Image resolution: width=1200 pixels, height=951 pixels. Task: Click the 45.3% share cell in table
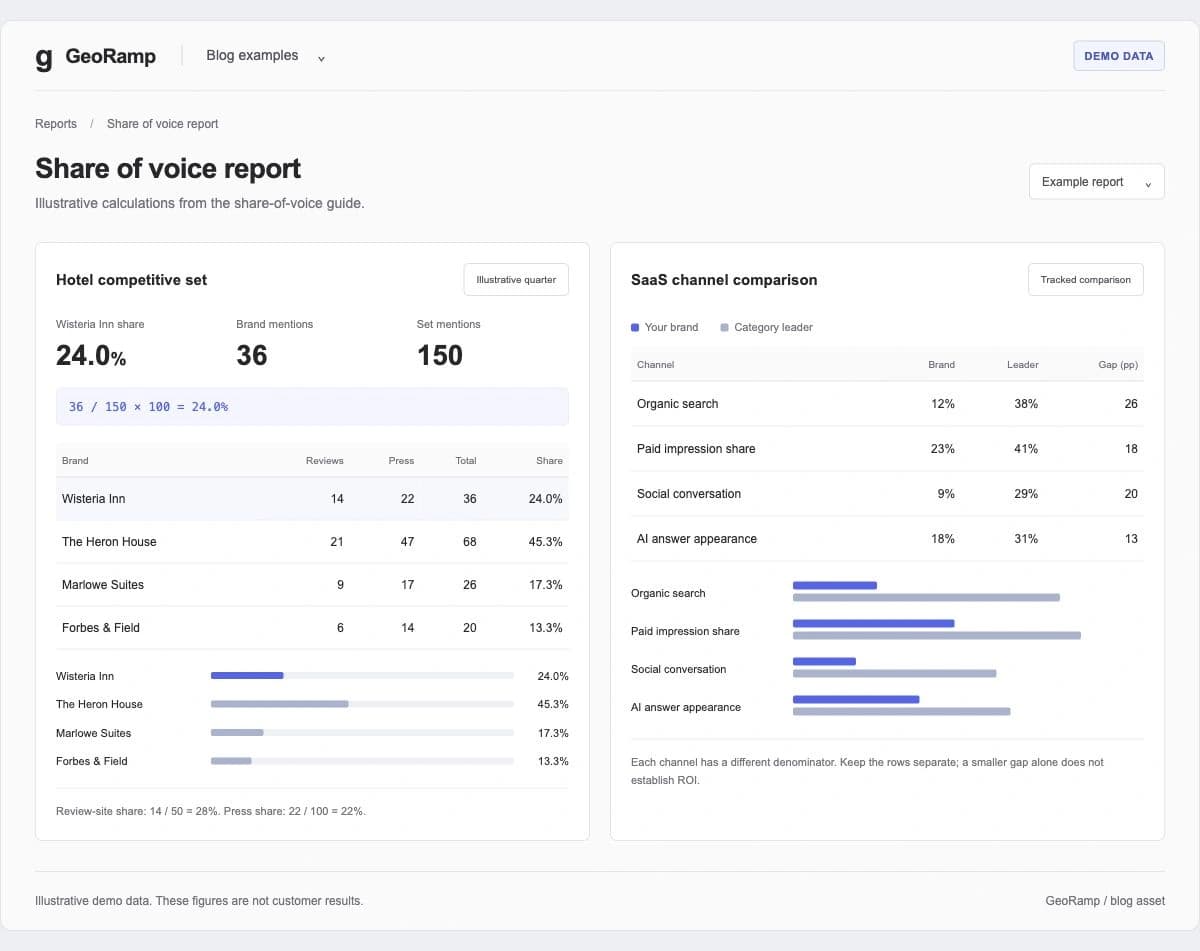click(546, 542)
